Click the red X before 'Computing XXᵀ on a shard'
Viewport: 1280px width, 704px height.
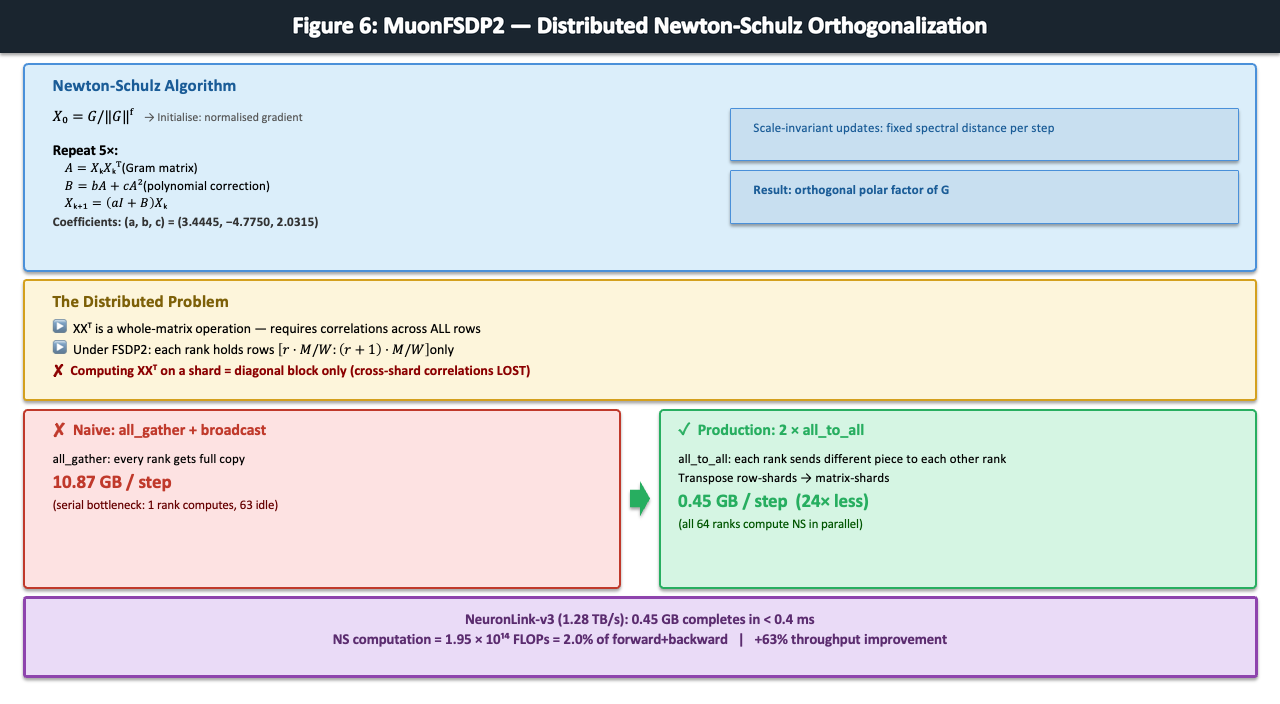point(59,370)
